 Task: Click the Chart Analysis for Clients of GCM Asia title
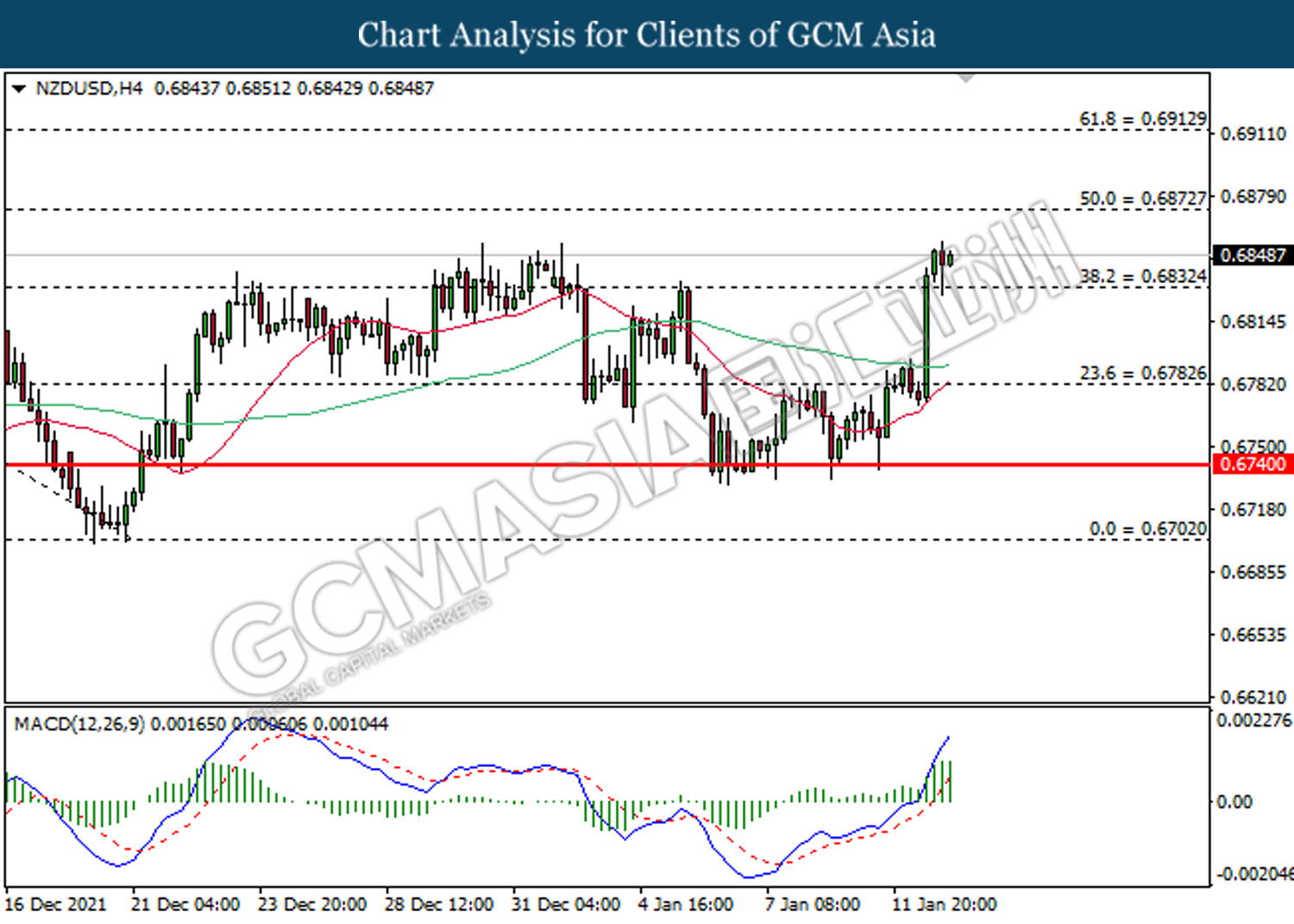pos(647,35)
